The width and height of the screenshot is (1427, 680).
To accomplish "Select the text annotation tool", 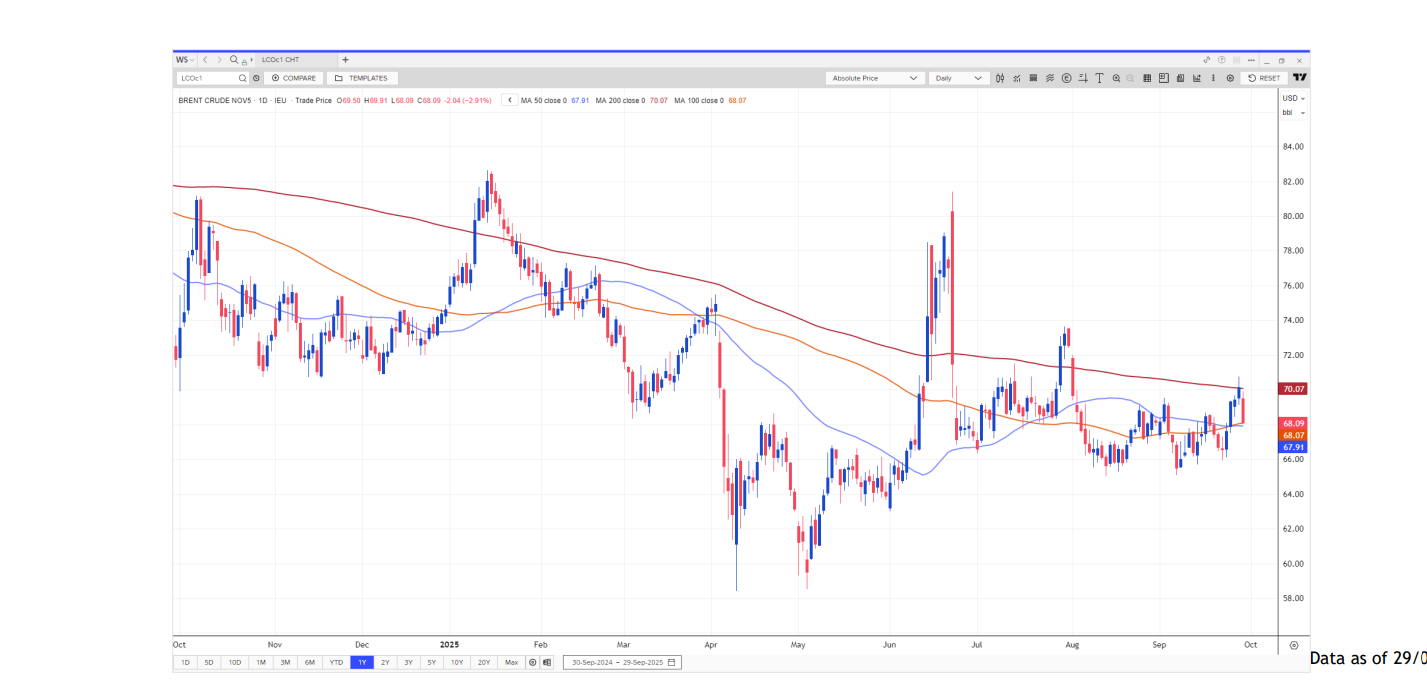I will click(1099, 78).
